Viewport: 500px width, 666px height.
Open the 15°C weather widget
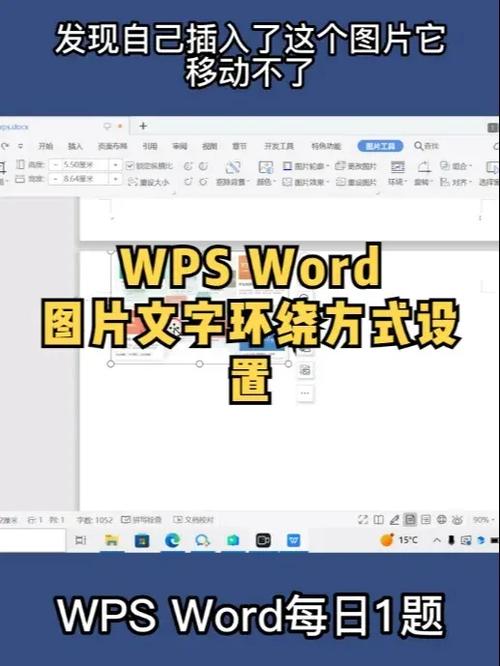pyautogui.click(x=399, y=540)
